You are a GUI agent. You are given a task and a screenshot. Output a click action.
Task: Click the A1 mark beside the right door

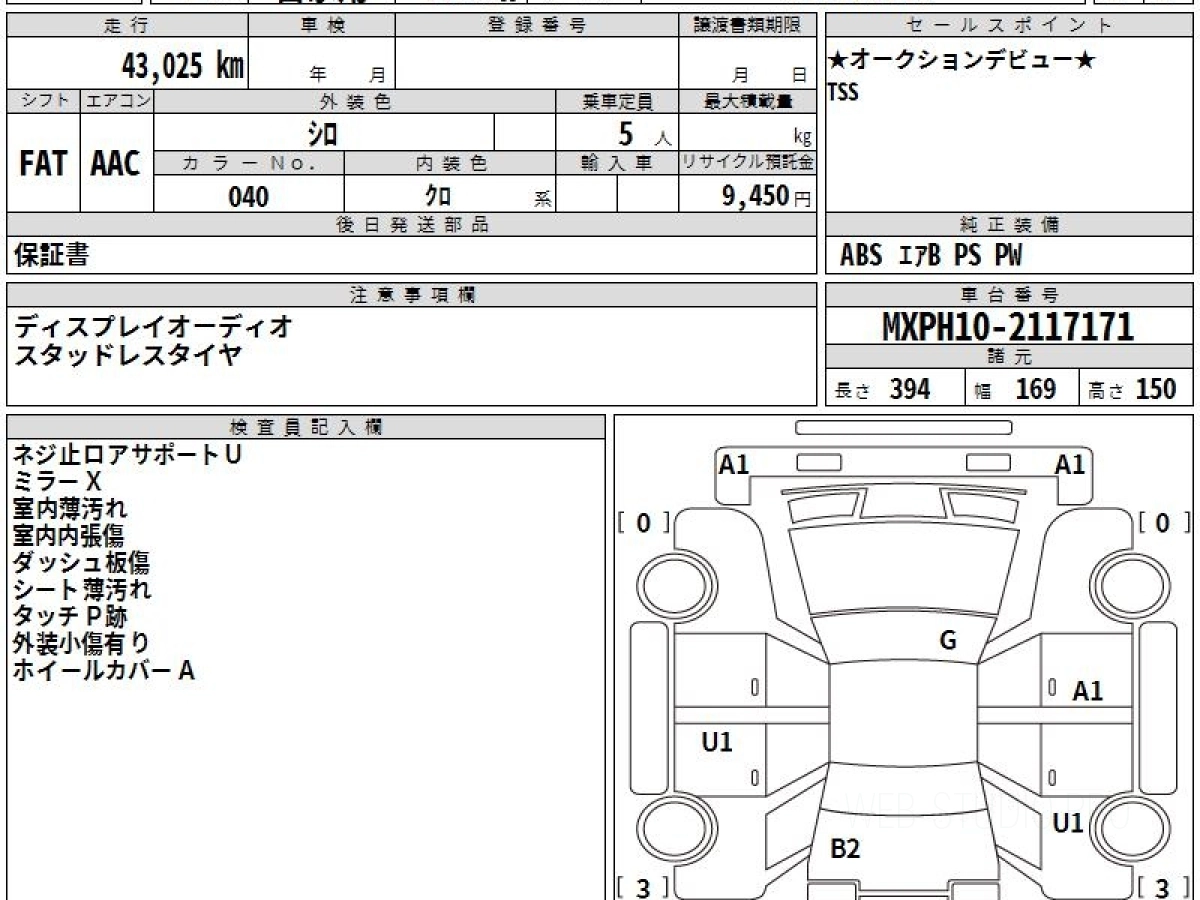point(1088,691)
